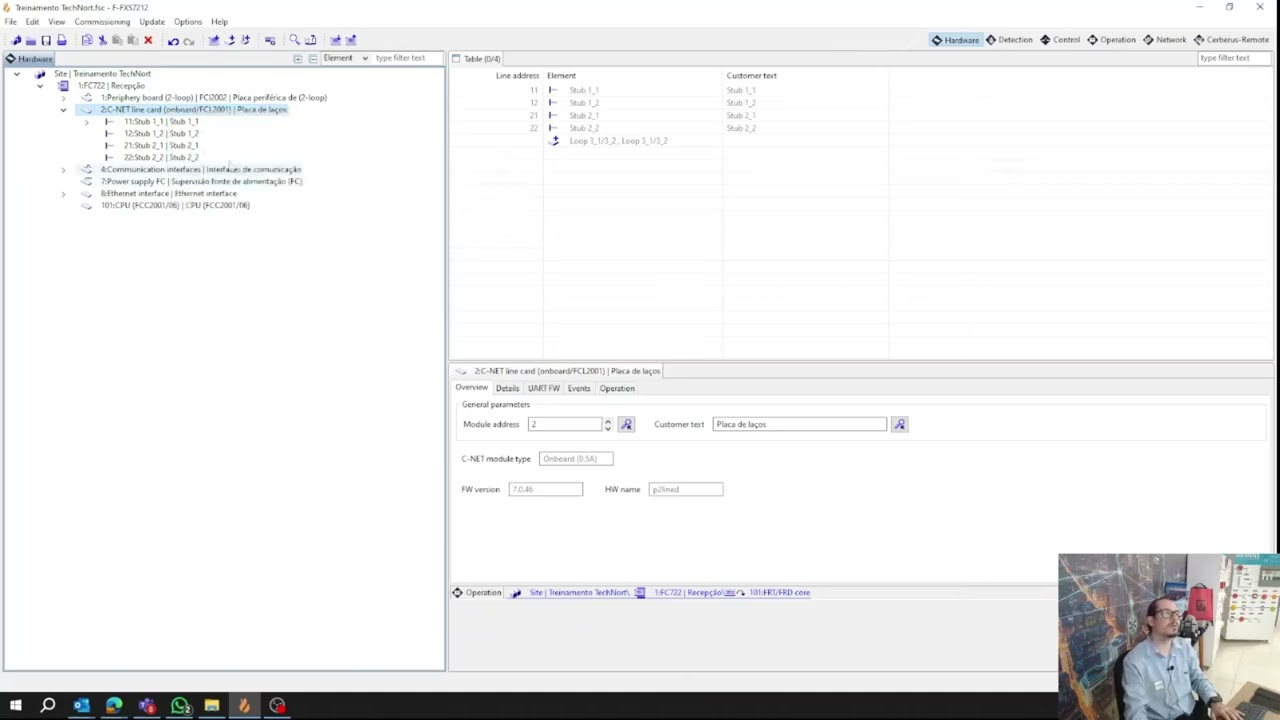The width and height of the screenshot is (1280, 720).
Task: Click the plus expand-all icon above tree
Action: [297, 58]
